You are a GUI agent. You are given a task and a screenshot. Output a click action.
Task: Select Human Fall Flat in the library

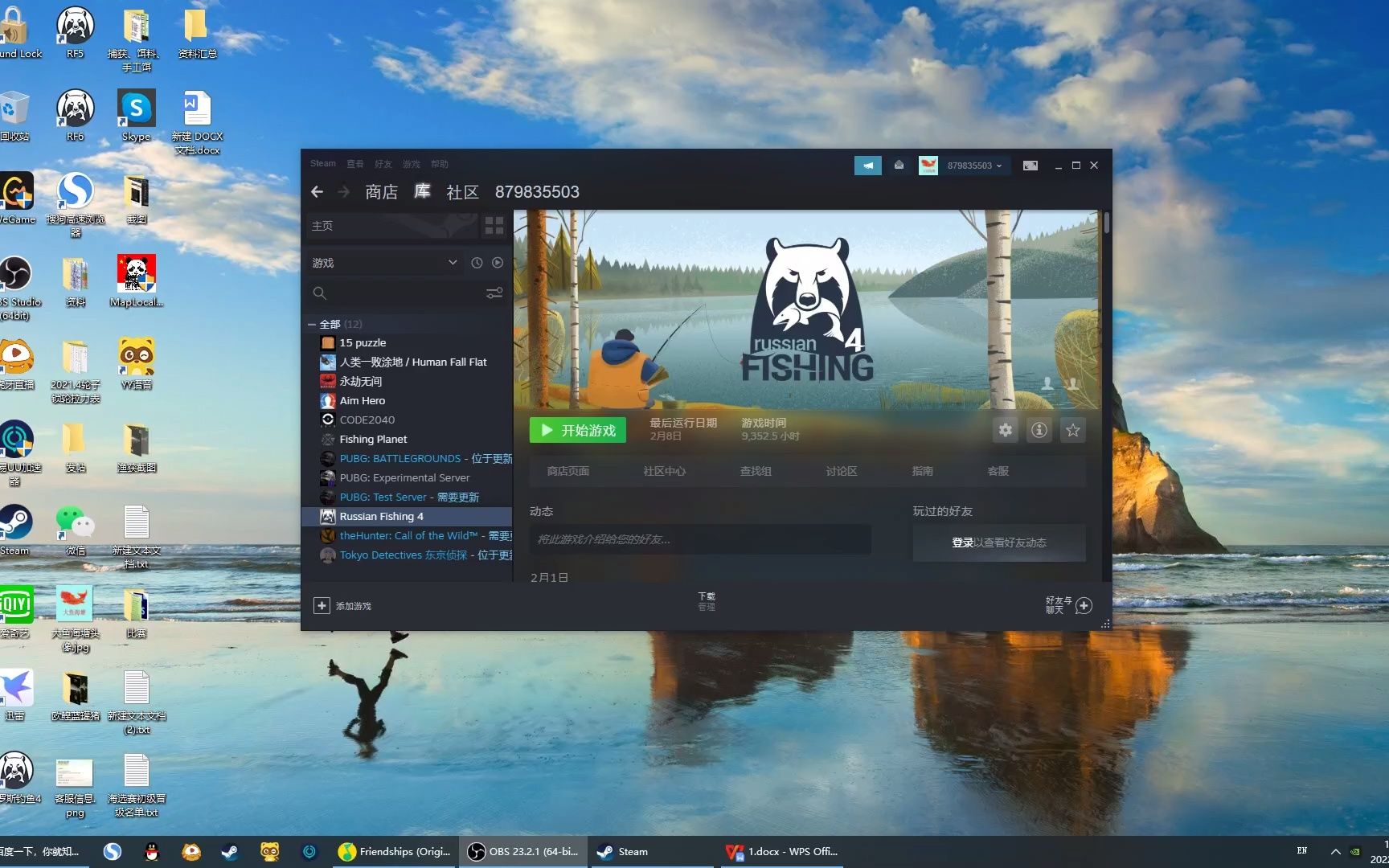[x=408, y=362]
